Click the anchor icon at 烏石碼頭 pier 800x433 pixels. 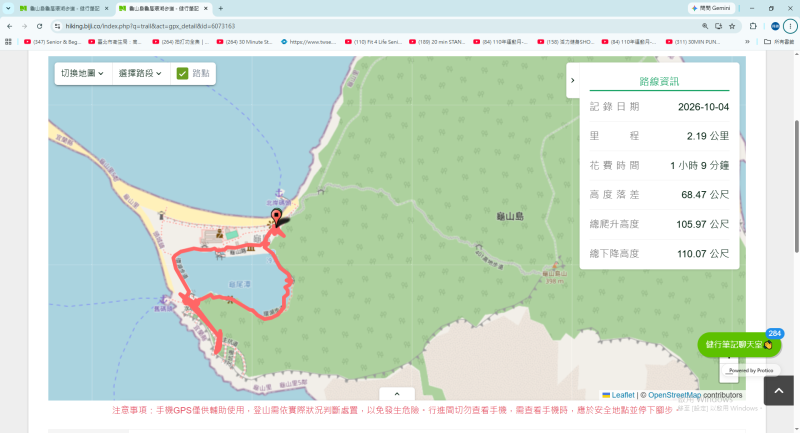163,300
